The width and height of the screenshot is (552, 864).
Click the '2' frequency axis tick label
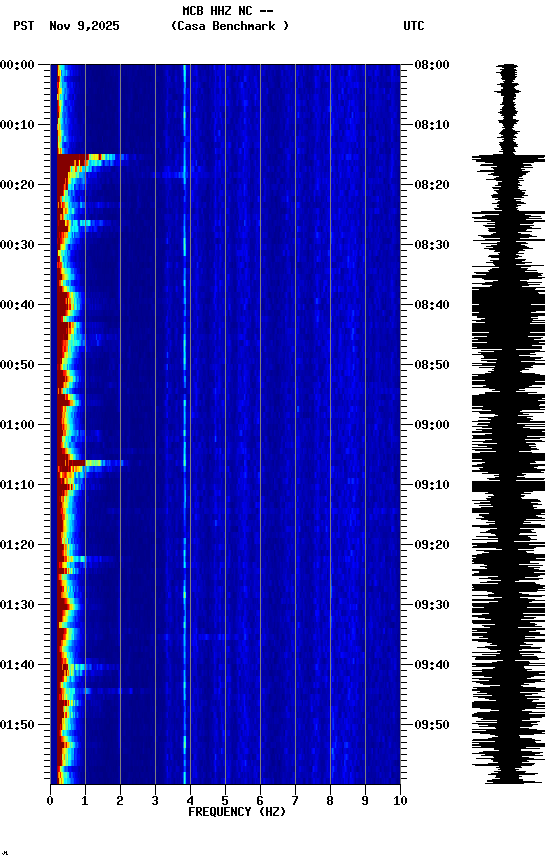(120, 801)
